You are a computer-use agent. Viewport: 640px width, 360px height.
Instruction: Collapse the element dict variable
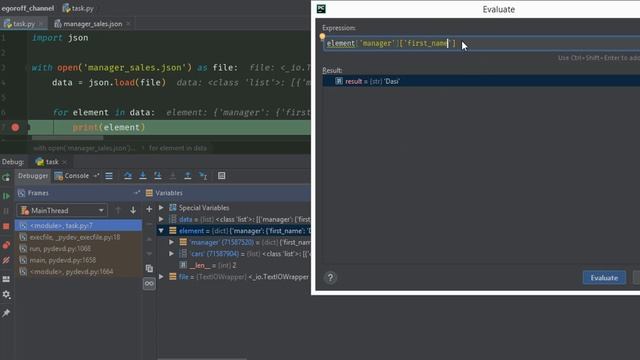pos(161,231)
